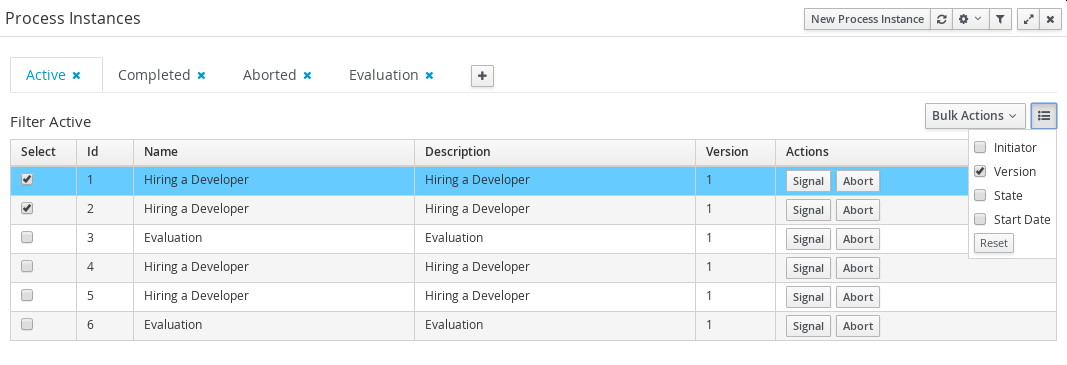Remove the Aborted tab via its x icon
1067x365 pixels.
pyautogui.click(x=308, y=76)
